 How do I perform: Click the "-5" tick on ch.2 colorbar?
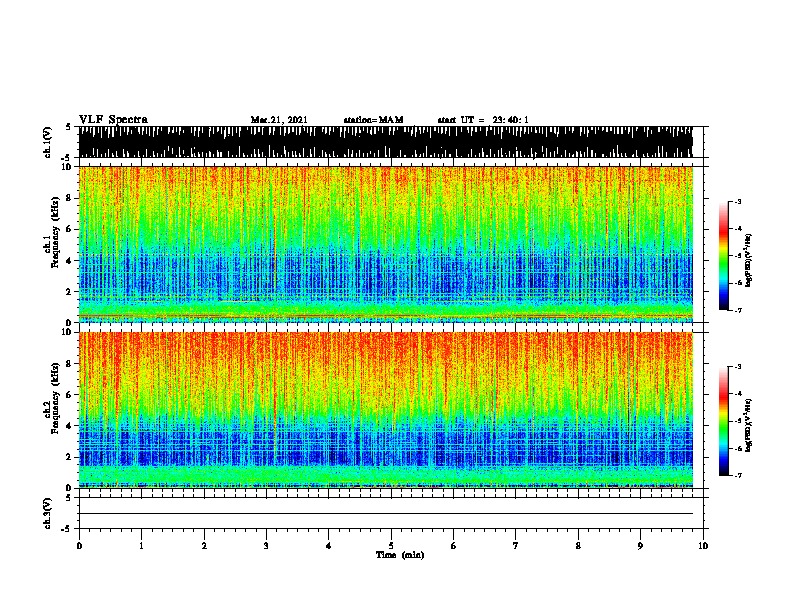738,421
